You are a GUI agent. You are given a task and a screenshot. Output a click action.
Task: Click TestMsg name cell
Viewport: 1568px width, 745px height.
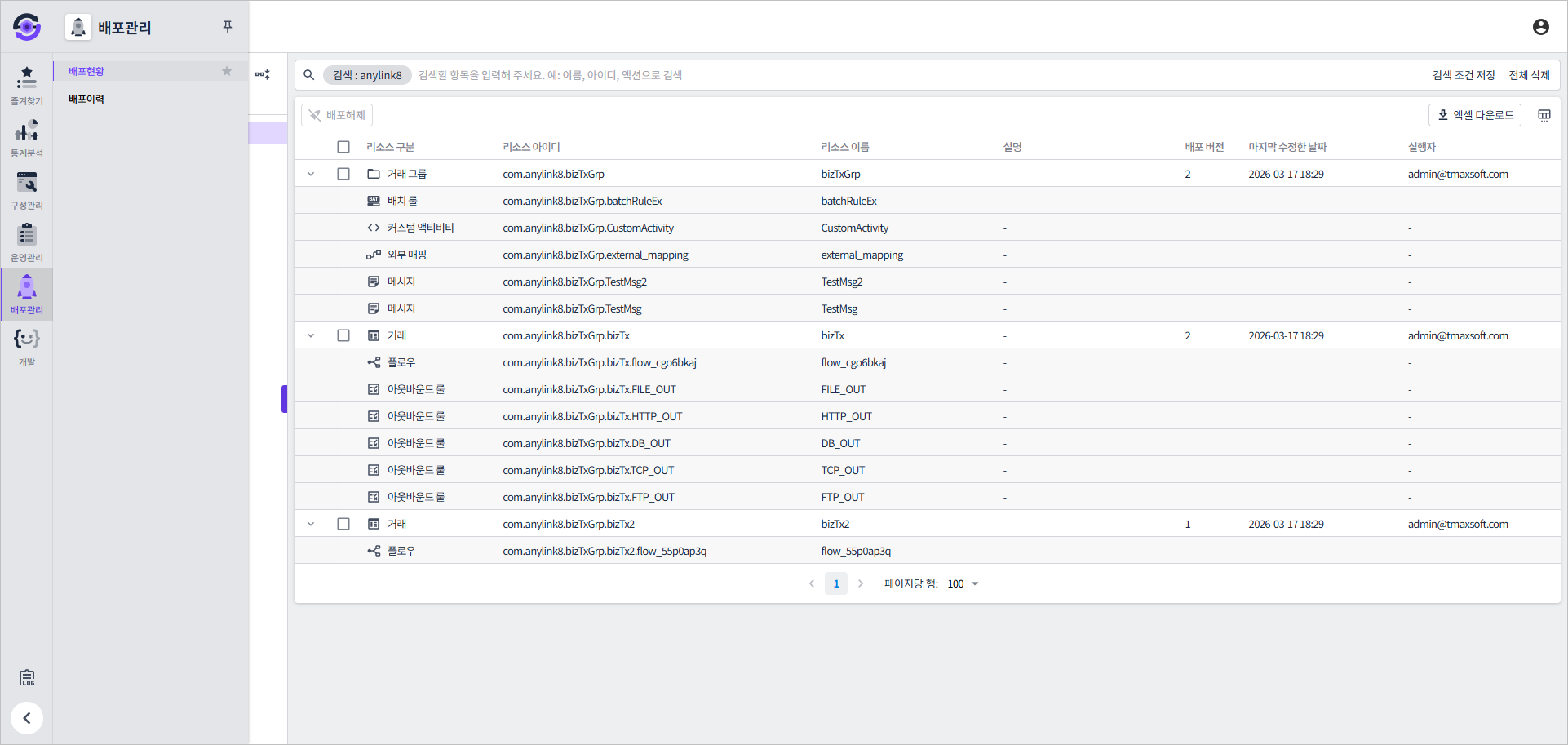pos(839,308)
